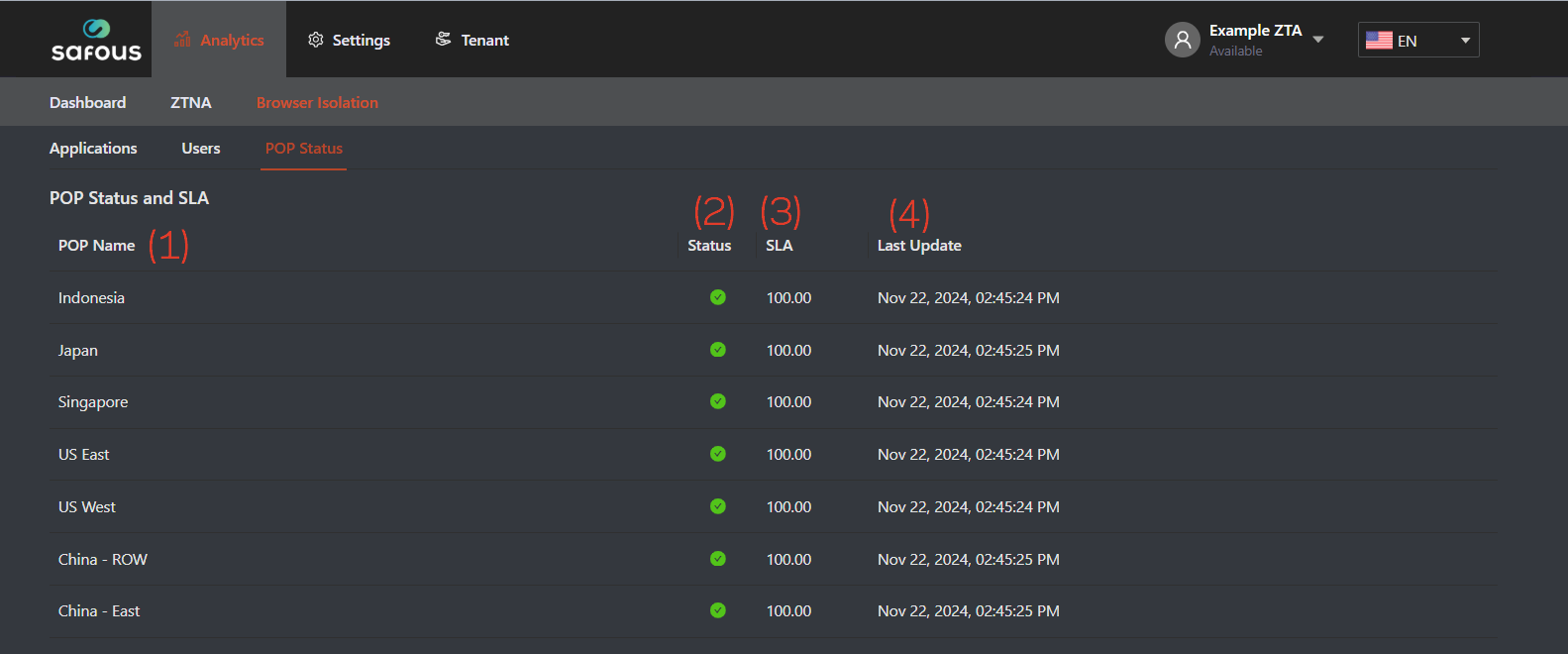The height and width of the screenshot is (654, 1568).
Task: Select the China - East POP name
Action: 99,610
